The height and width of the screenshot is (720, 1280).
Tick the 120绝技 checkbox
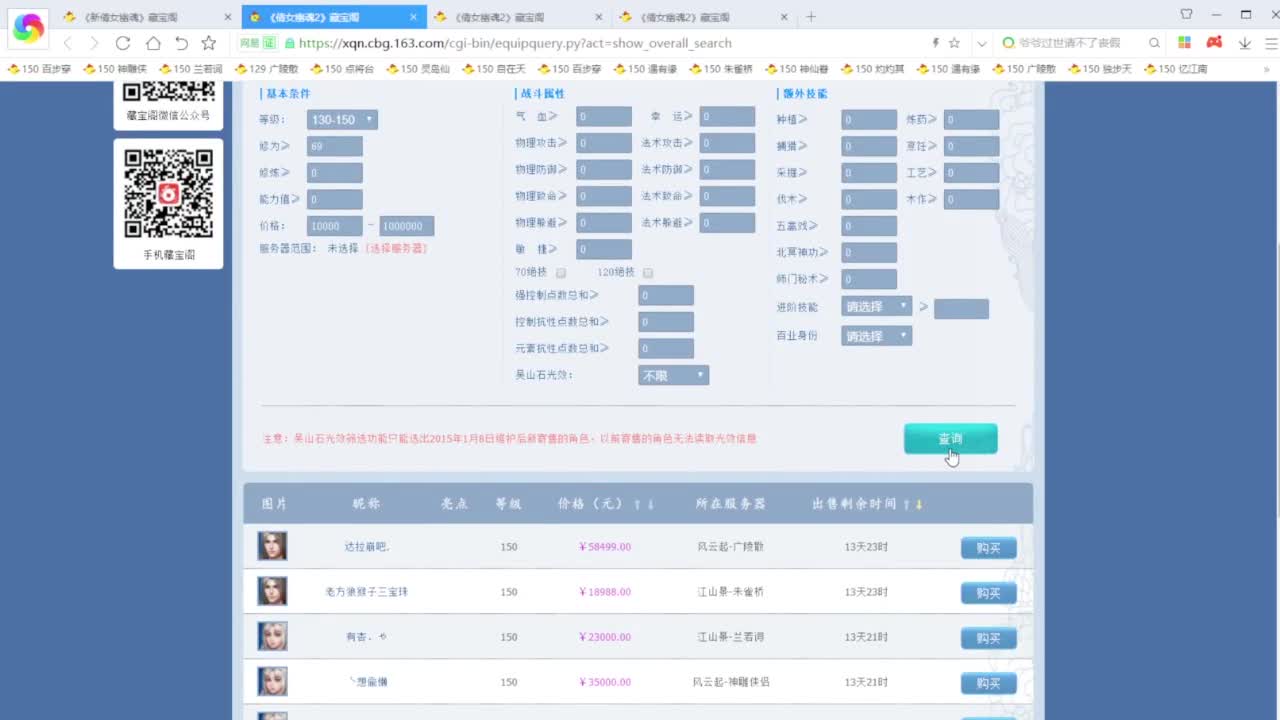coord(648,272)
